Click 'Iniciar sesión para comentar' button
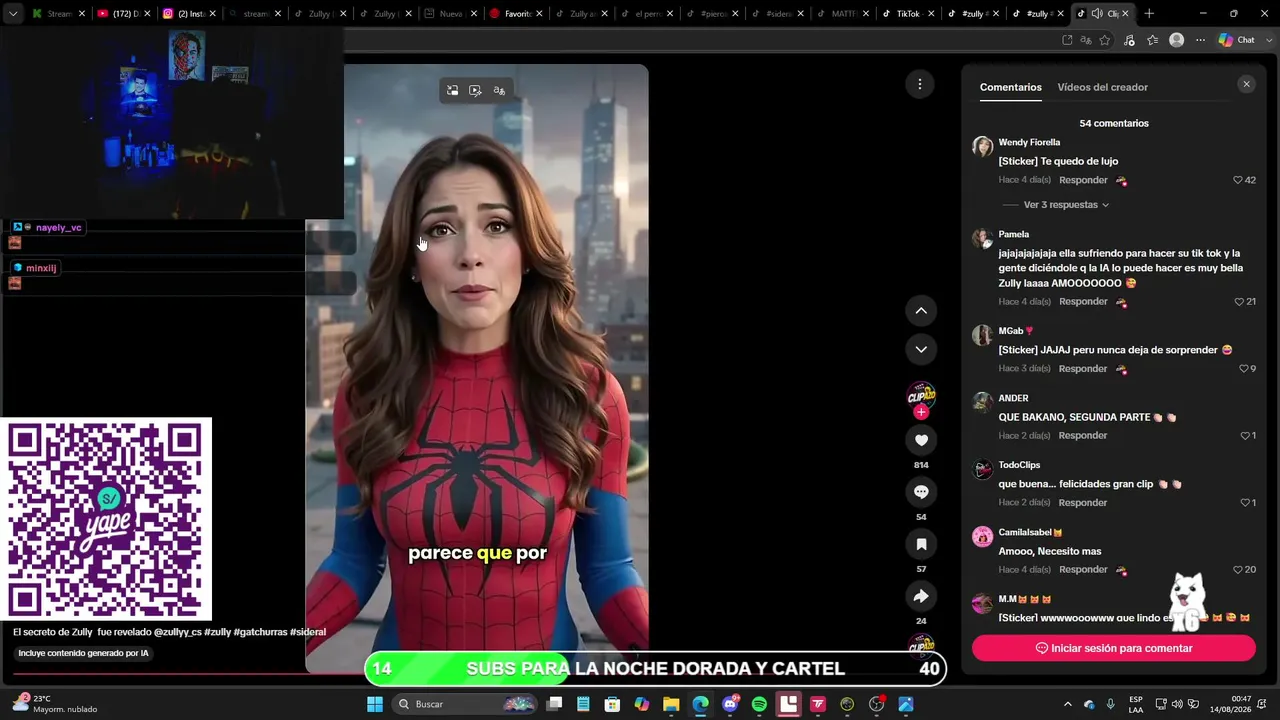Screen dimensions: 1280x720 [1114, 648]
